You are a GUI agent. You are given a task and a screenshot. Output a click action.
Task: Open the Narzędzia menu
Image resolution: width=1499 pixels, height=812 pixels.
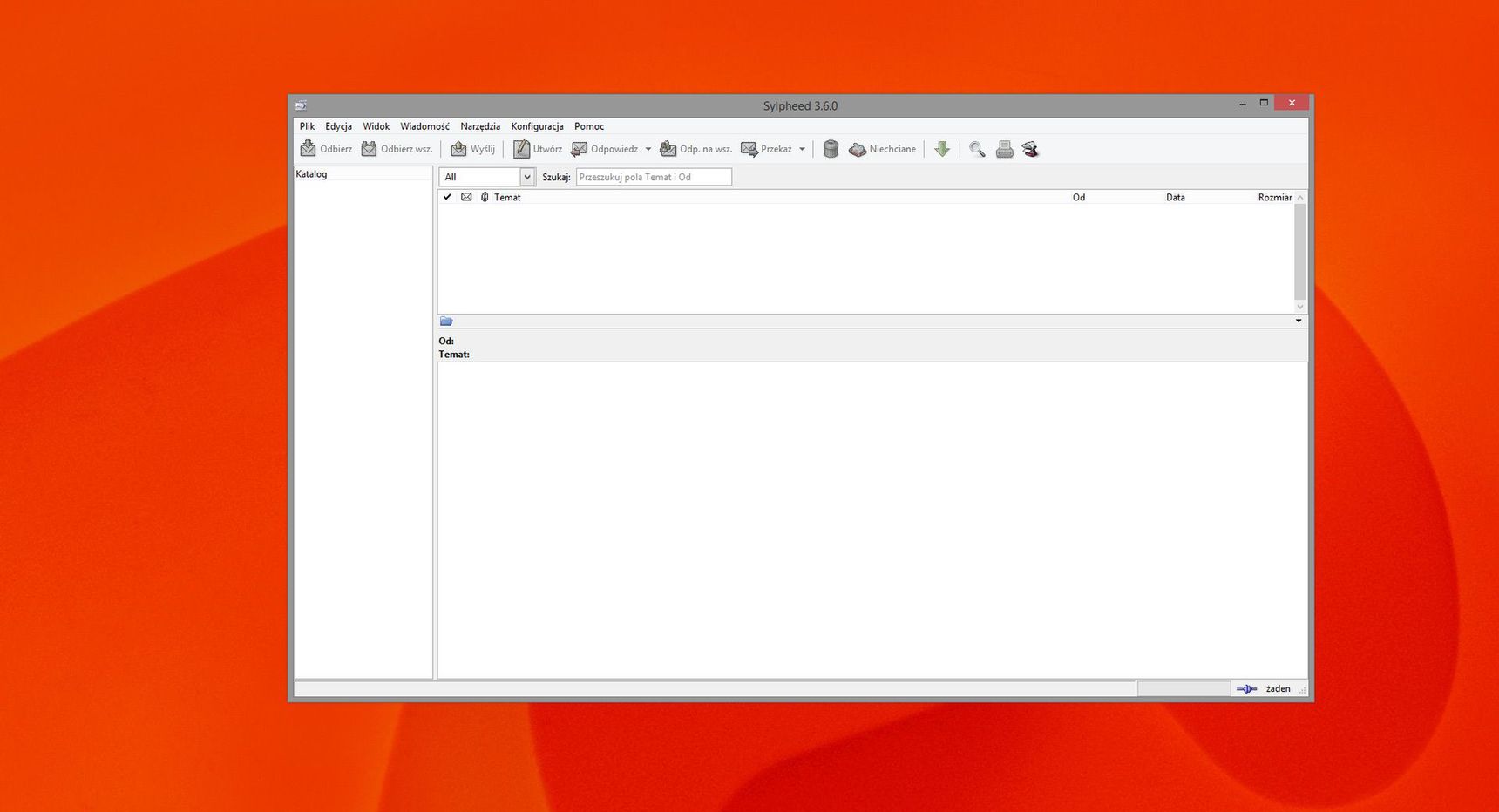480,126
